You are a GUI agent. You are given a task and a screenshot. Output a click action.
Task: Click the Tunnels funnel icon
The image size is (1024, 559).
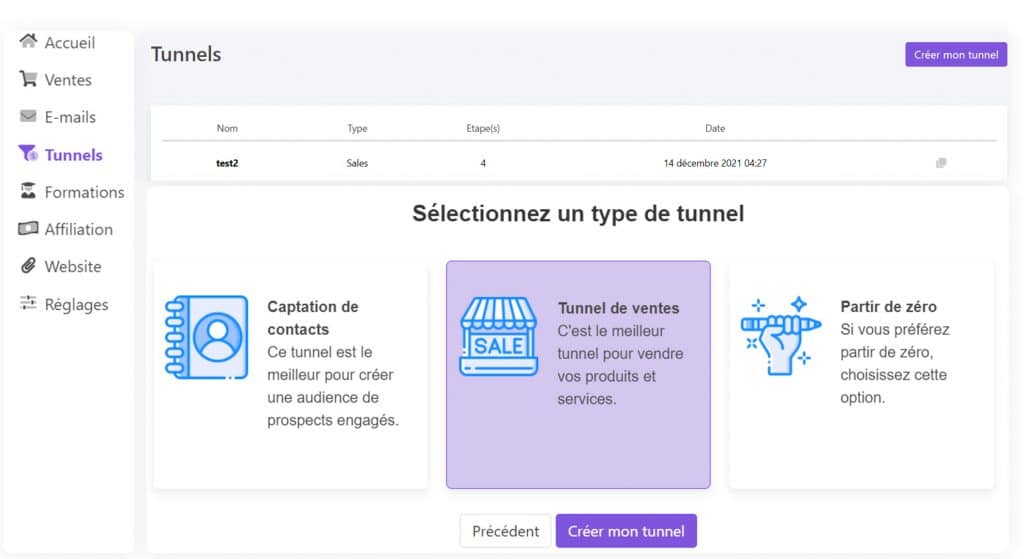coord(28,153)
